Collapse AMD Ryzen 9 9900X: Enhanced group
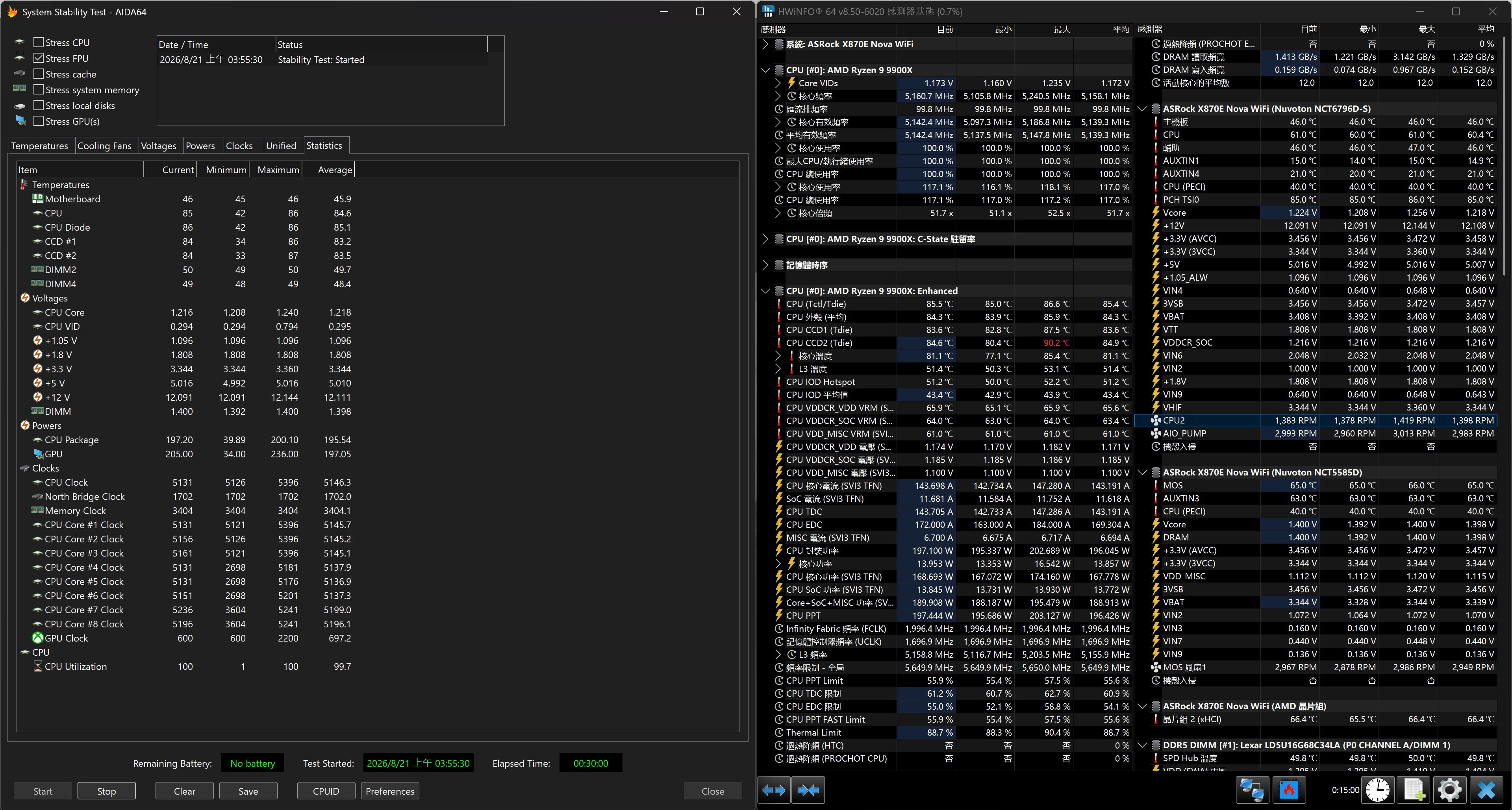 pyautogui.click(x=765, y=291)
